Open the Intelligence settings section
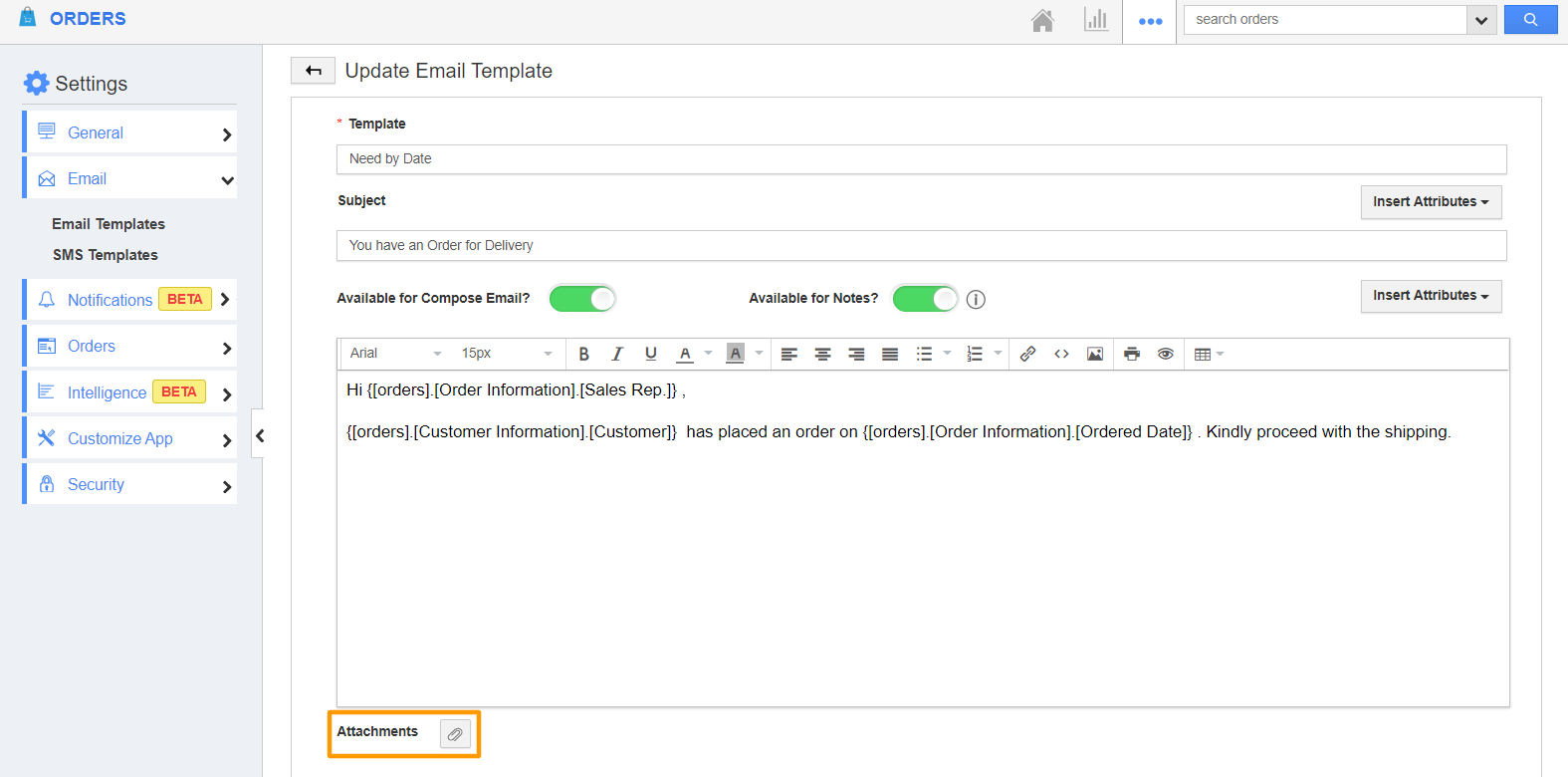The height and width of the screenshot is (777, 1568). coord(130,392)
